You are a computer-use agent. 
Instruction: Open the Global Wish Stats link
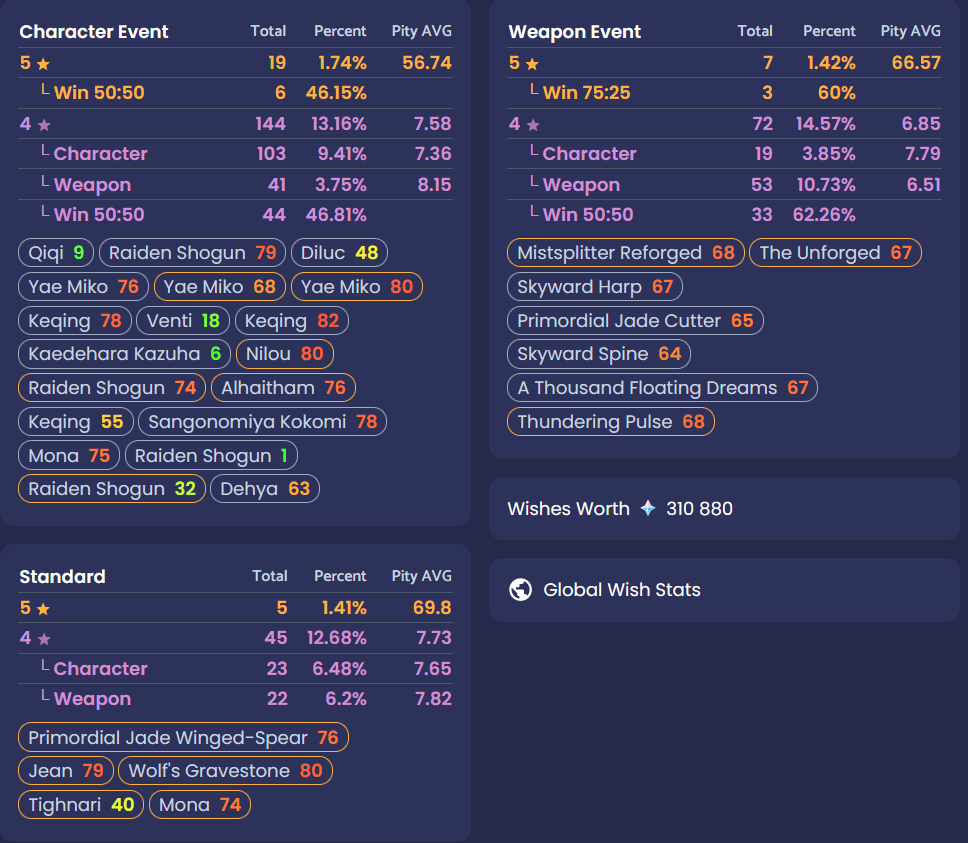point(621,590)
